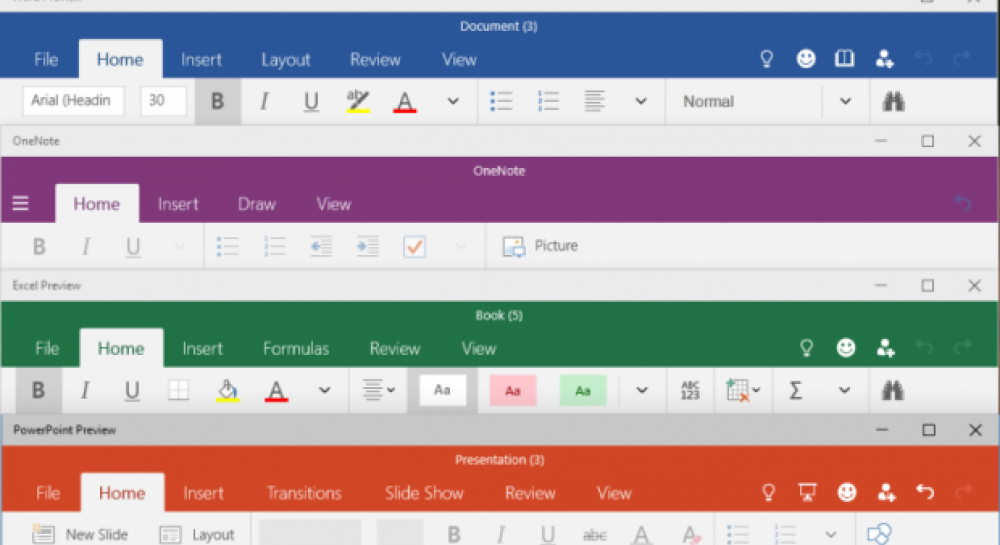This screenshot has width=1000, height=545.
Task: Insert a Picture in OneNote
Action: (x=541, y=246)
